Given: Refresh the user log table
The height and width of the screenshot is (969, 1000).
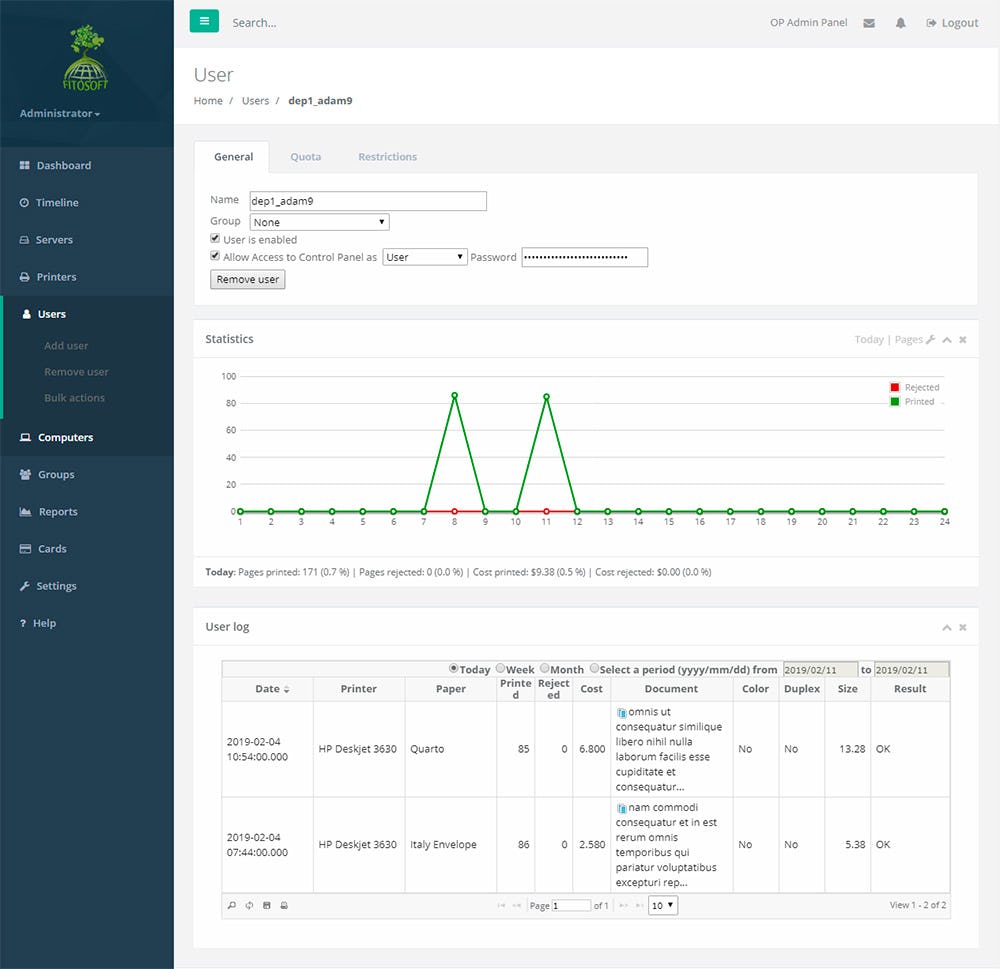Looking at the screenshot, I should point(248,905).
